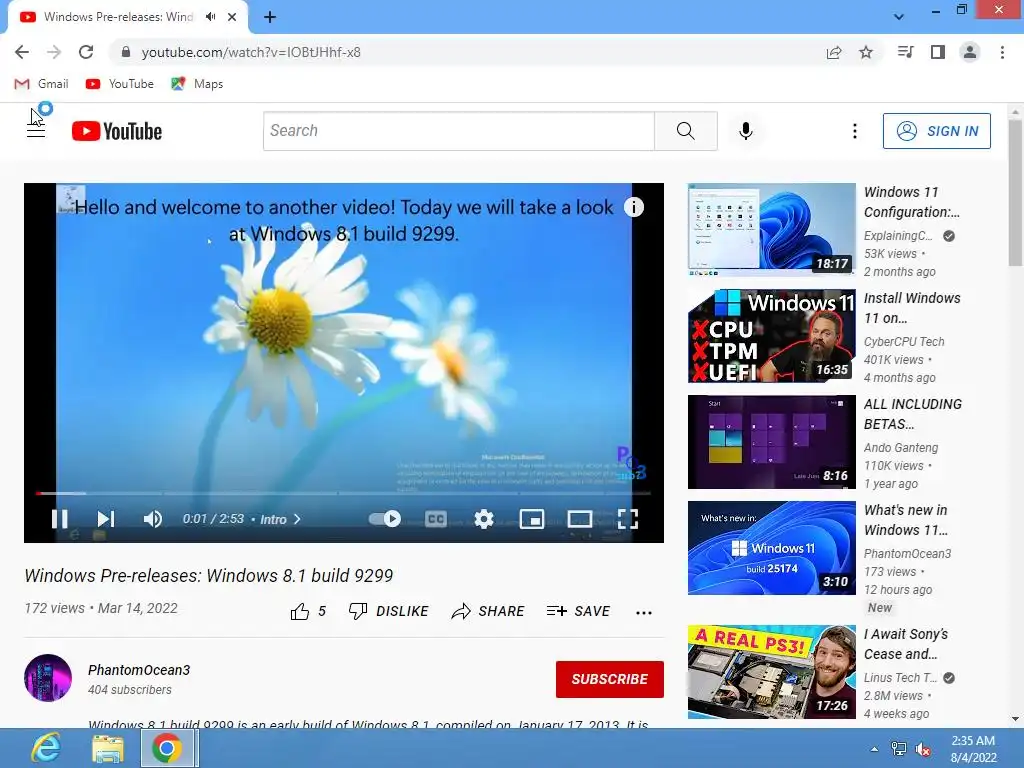Open File Explorer from taskbar
The image size is (1024, 768).
pyautogui.click(x=108, y=748)
